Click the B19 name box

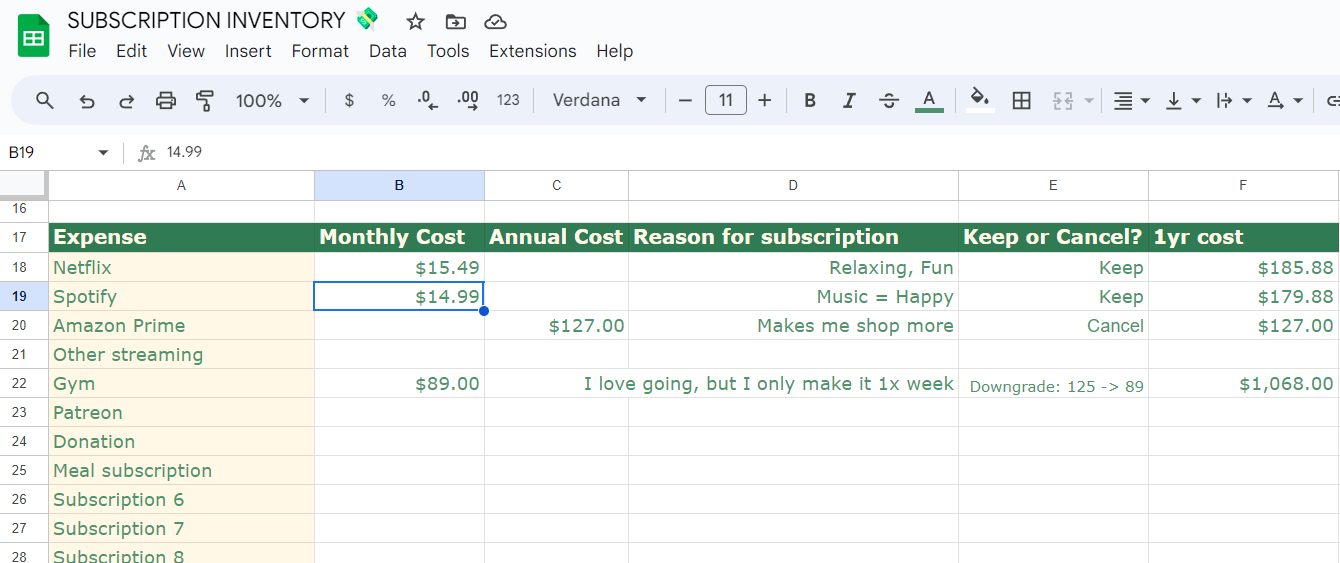pyautogui.click(x=50, y=152)
